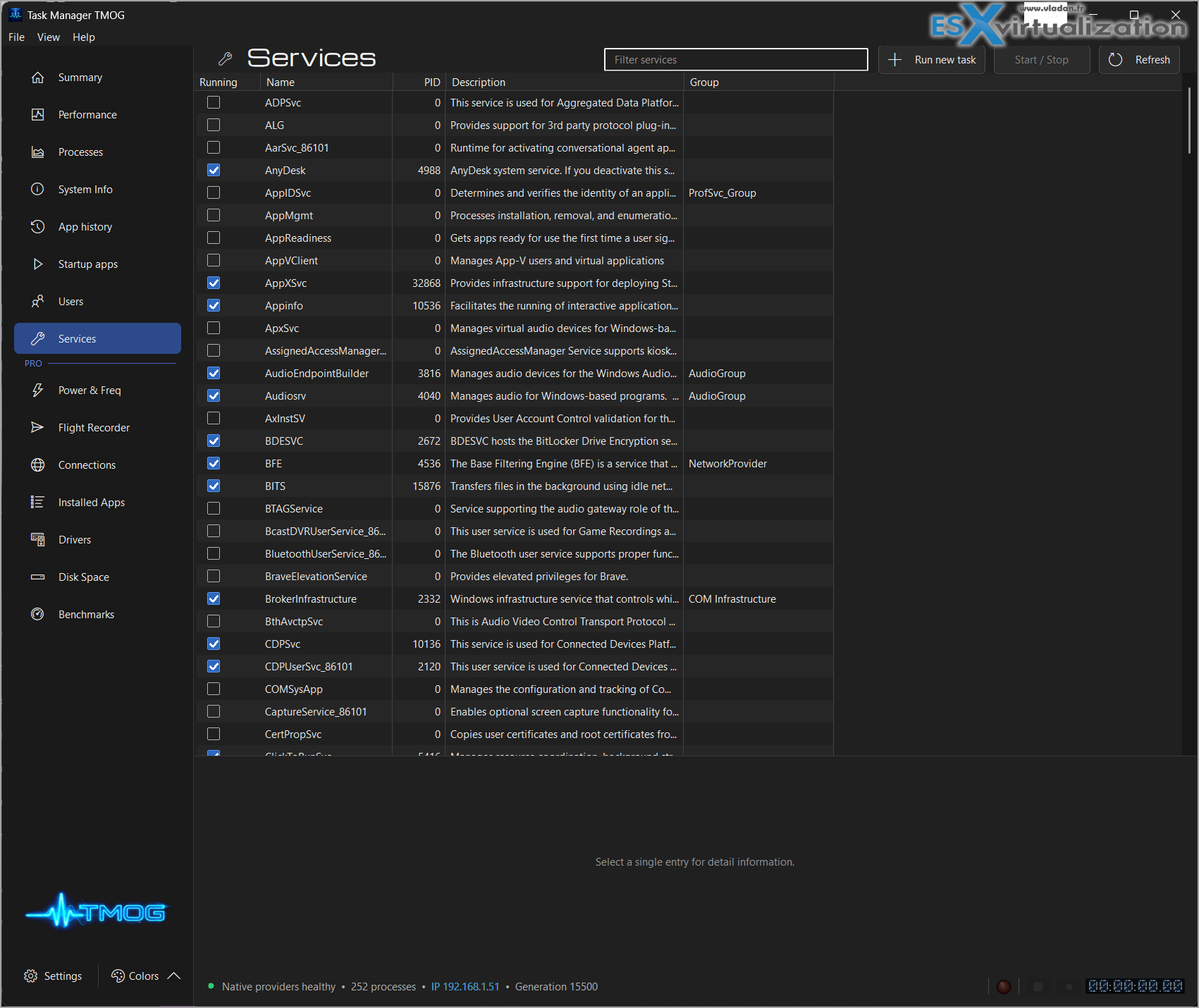Open the Summary home icon
Screen dimensions: 1199x1008
(38, 78)
